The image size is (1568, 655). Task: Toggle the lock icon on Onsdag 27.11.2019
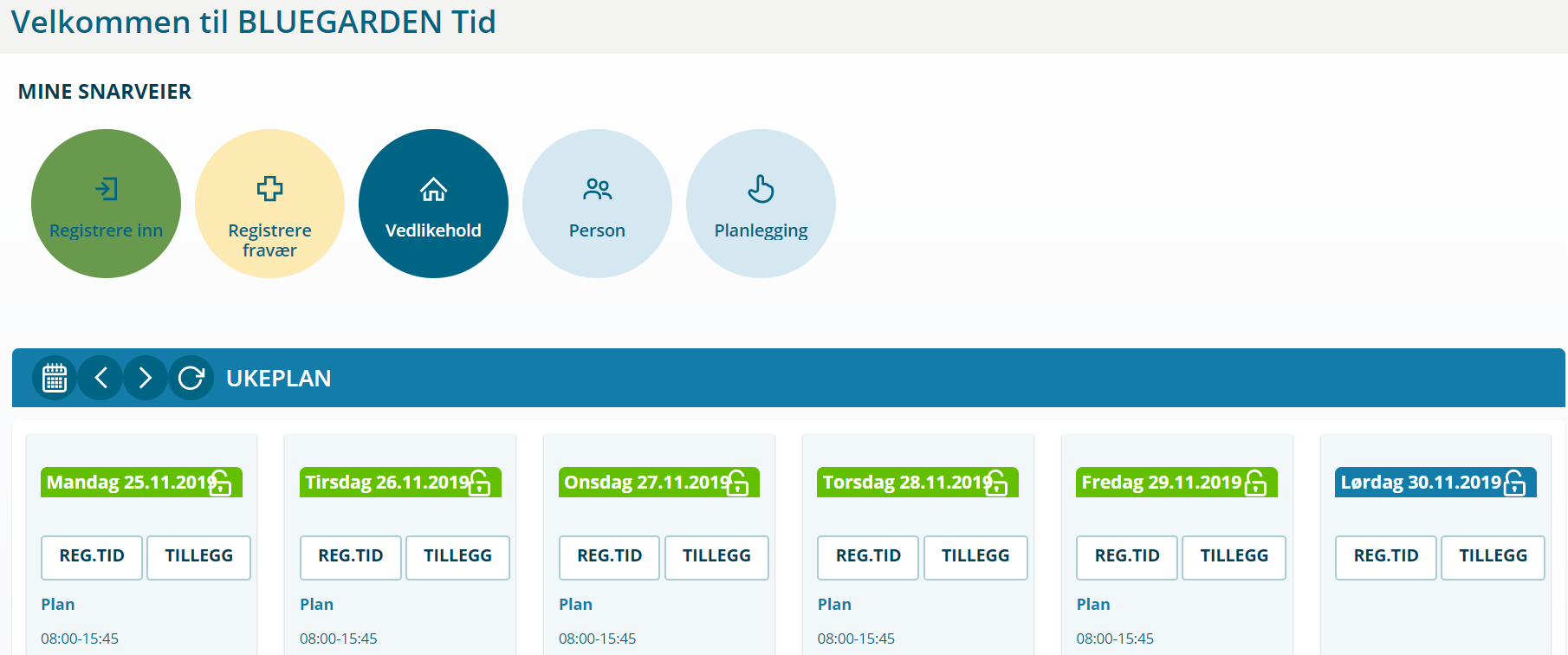[x=737, y=483]
